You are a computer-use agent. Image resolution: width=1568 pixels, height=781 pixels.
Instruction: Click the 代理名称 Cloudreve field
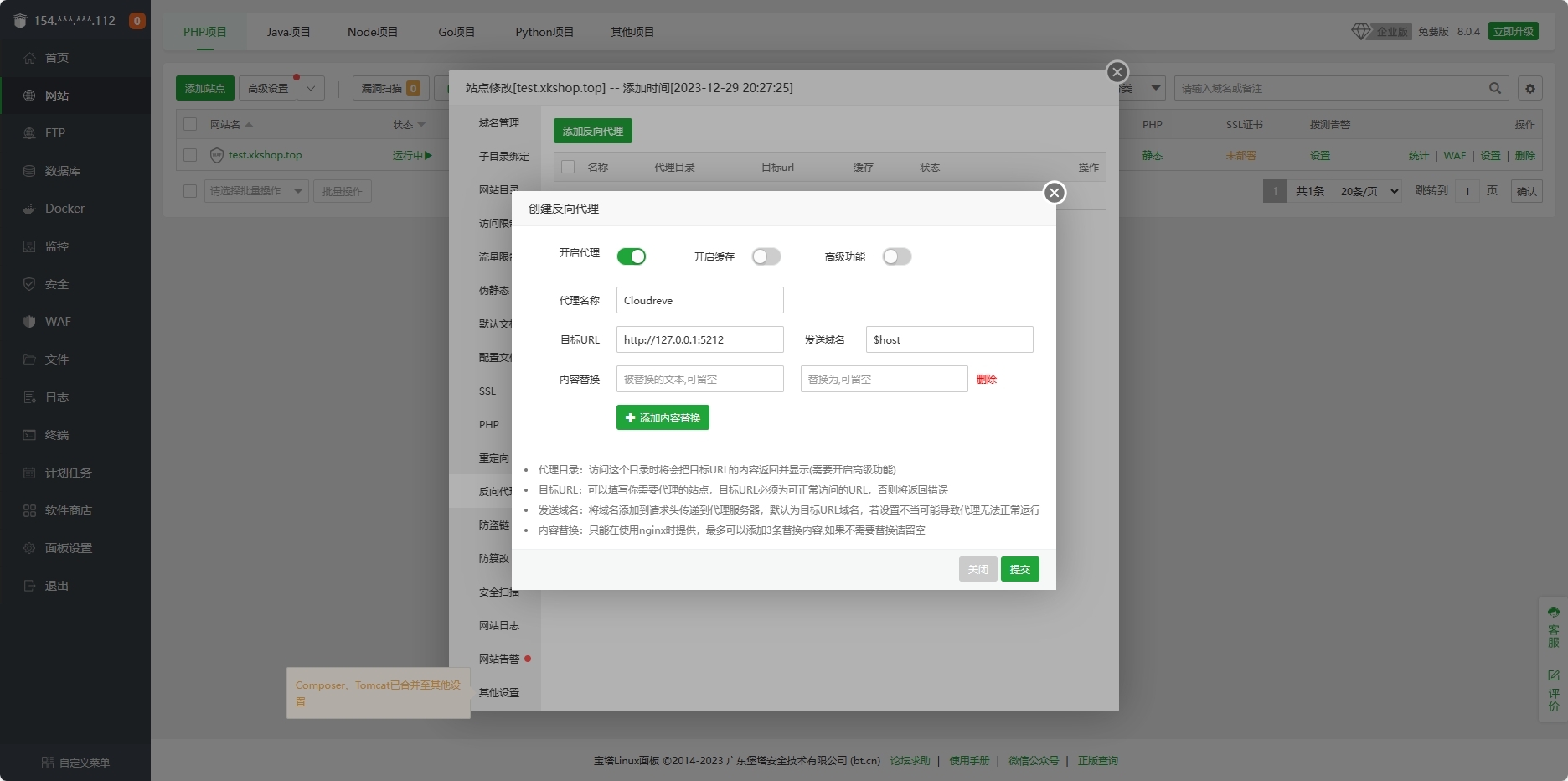[700, 300]
